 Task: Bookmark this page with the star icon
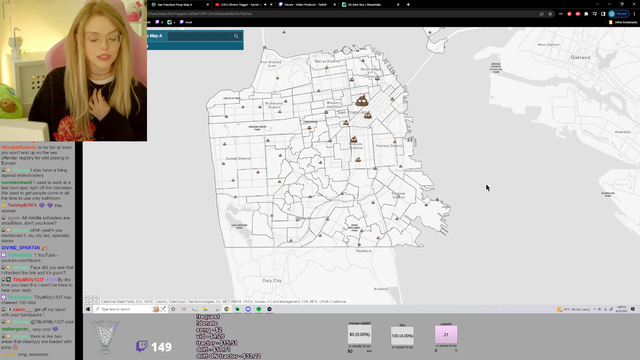click(550, 13)
